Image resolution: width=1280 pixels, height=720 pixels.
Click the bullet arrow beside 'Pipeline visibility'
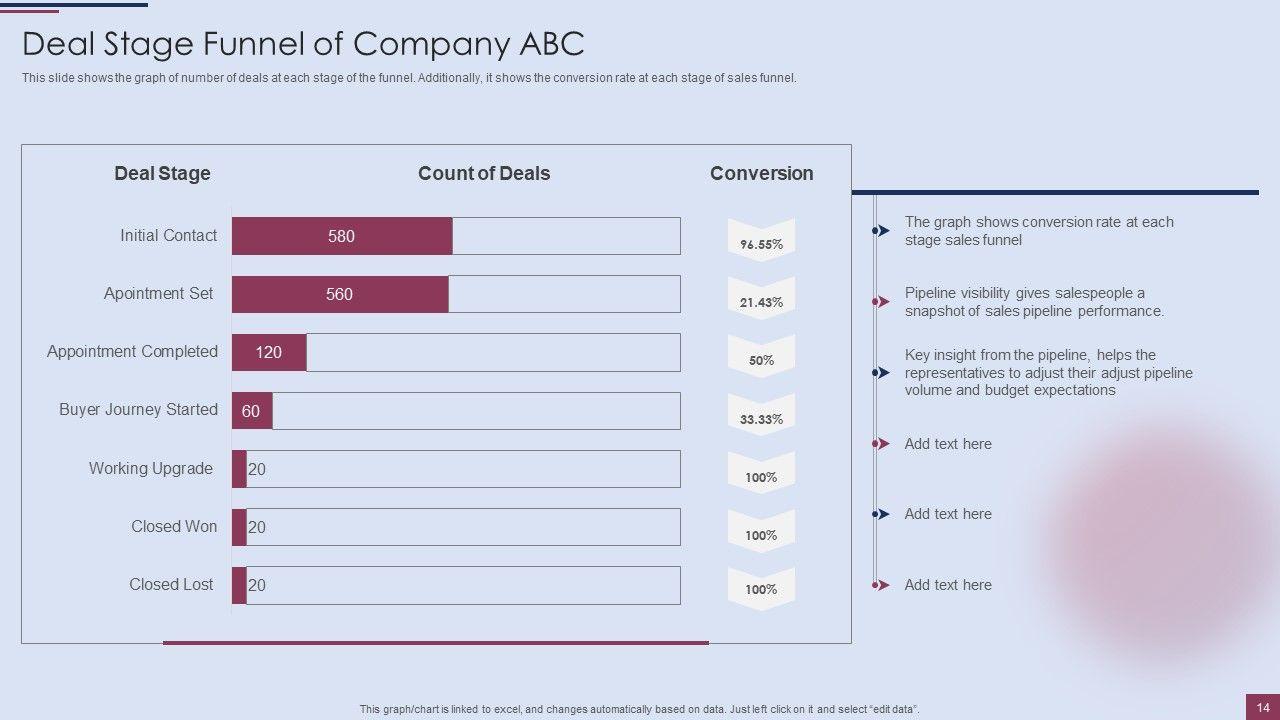click(881, 301)
